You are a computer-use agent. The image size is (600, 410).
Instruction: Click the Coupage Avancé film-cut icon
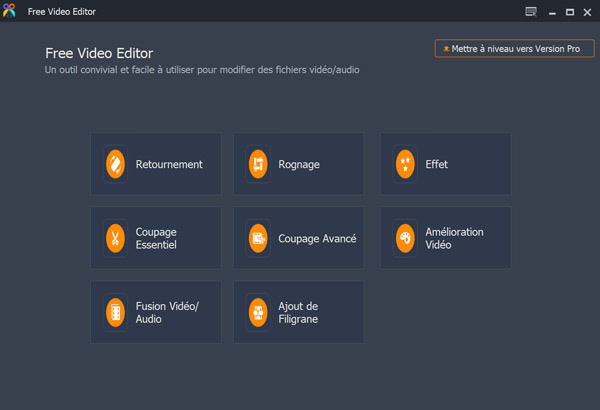click(x=258, y=238)
